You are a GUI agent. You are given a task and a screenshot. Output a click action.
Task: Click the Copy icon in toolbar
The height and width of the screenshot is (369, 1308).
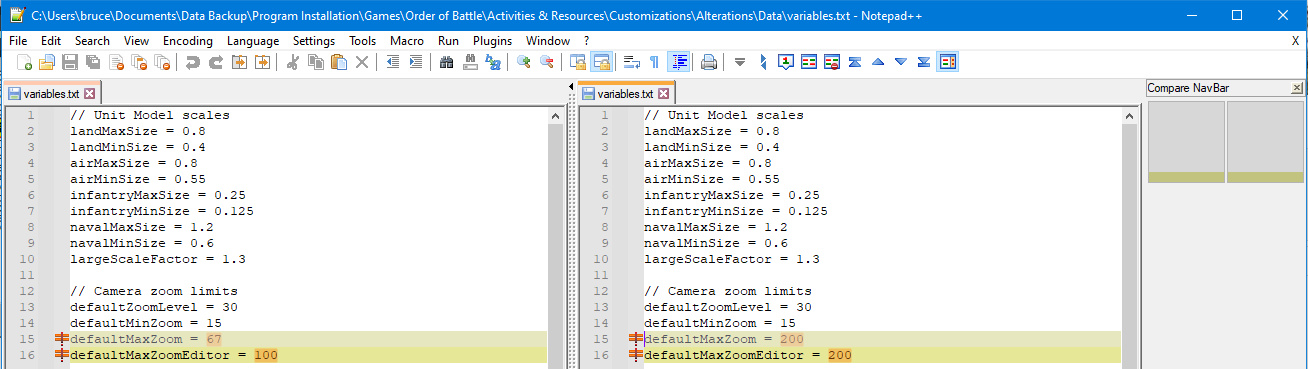click(x=315, y=62)
